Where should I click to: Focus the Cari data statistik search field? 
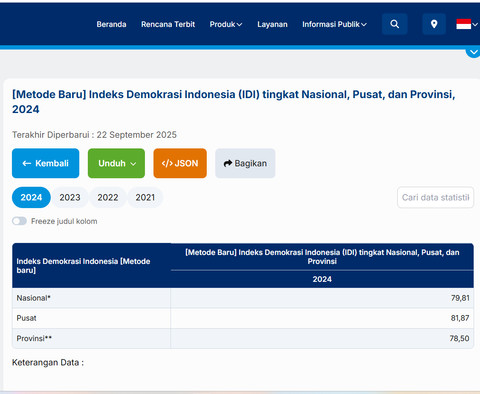tap(435, 197)
